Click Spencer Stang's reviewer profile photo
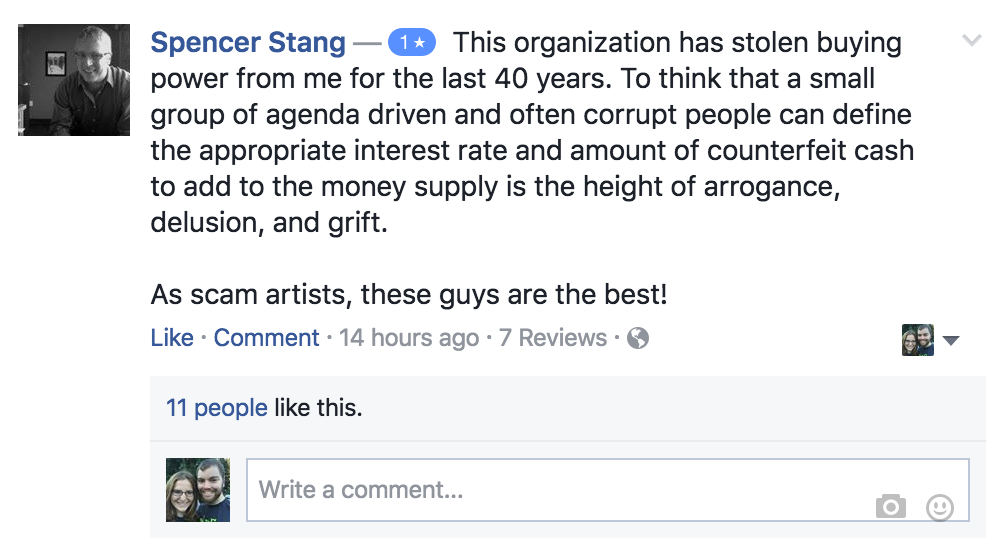The height and width of the screenshot is (552, 1006). [x=74, y=80]
